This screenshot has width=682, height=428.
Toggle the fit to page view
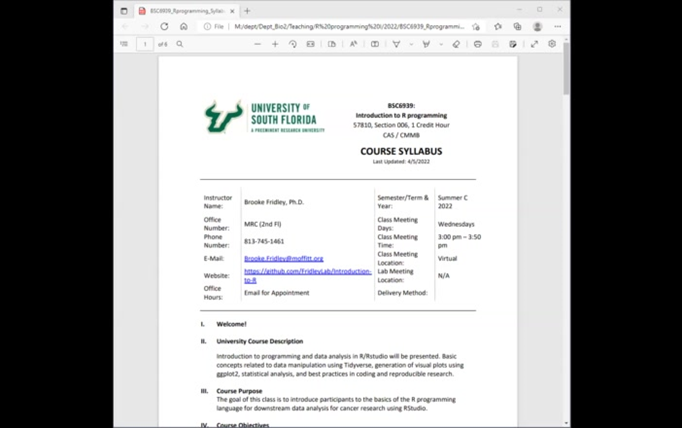point(311,44)
